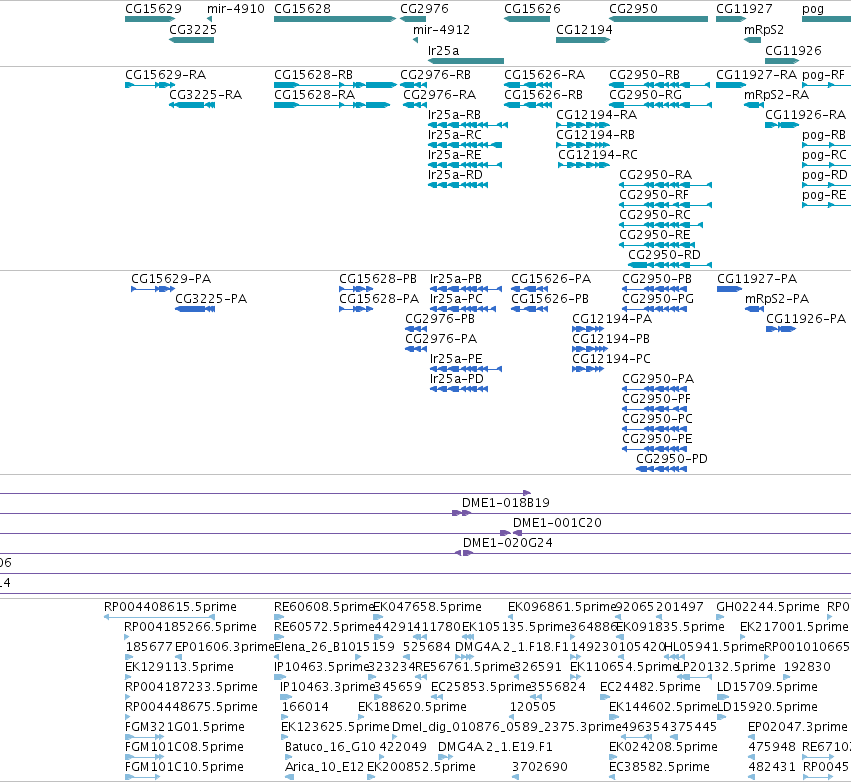Select BAC clone DME1-001C20
The image size is (851, 782).
coord(557,523)
